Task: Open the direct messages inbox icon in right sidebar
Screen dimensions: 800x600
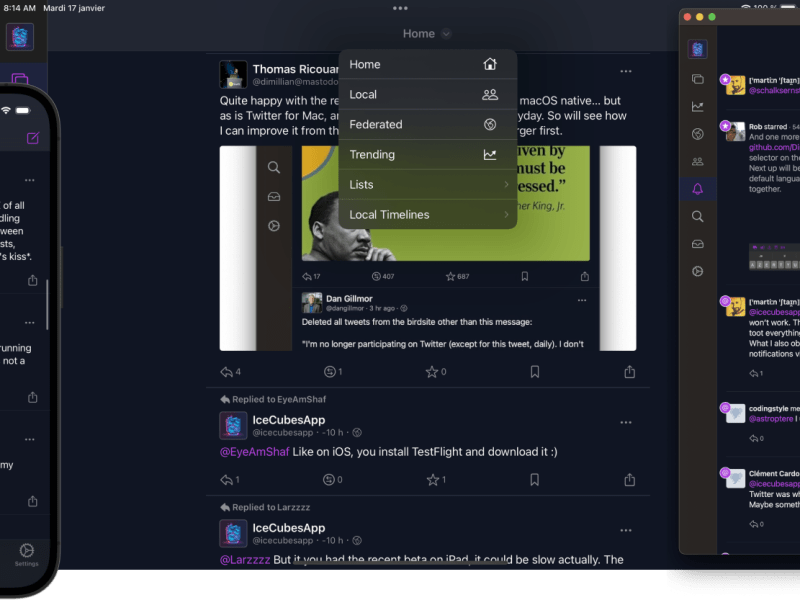Action: coord(697,244)
